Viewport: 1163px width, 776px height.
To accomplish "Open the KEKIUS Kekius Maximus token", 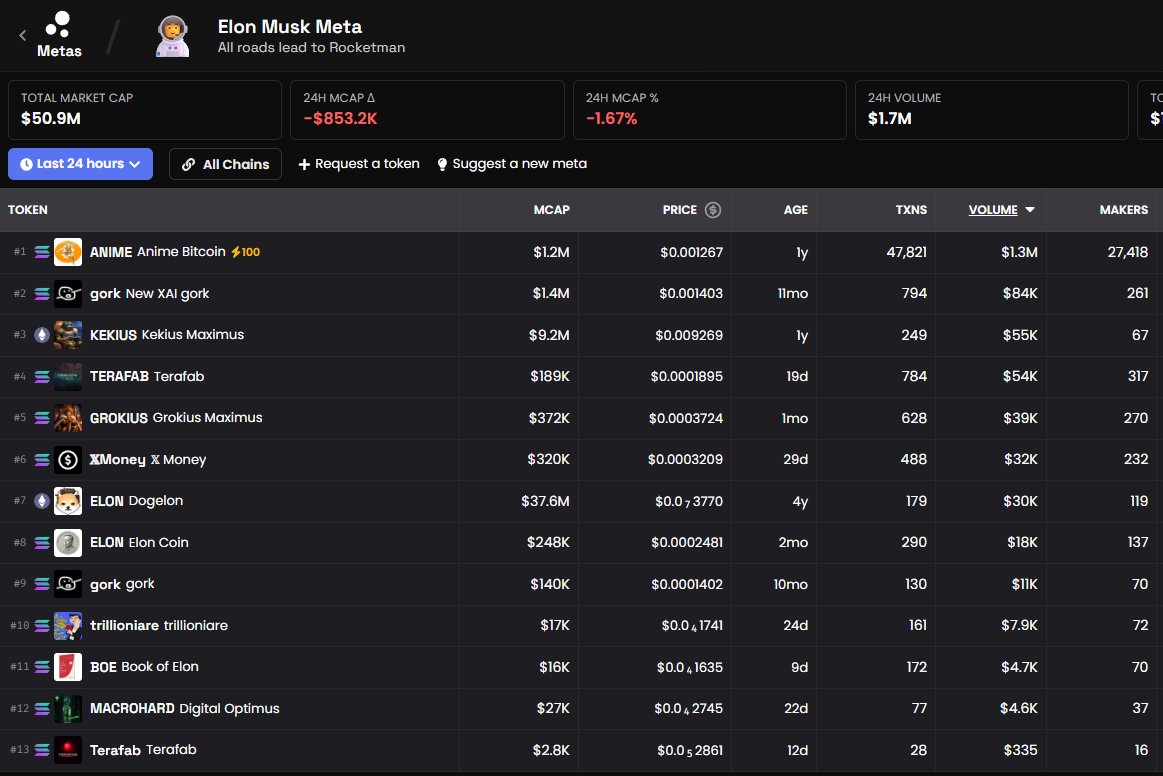I will [x=167, y=335].
